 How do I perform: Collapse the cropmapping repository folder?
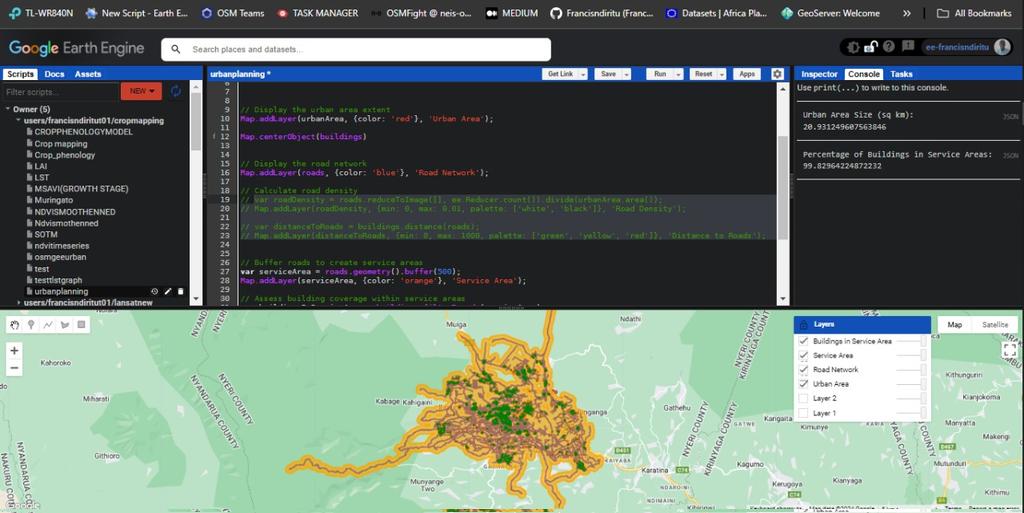tap(18, 121)
